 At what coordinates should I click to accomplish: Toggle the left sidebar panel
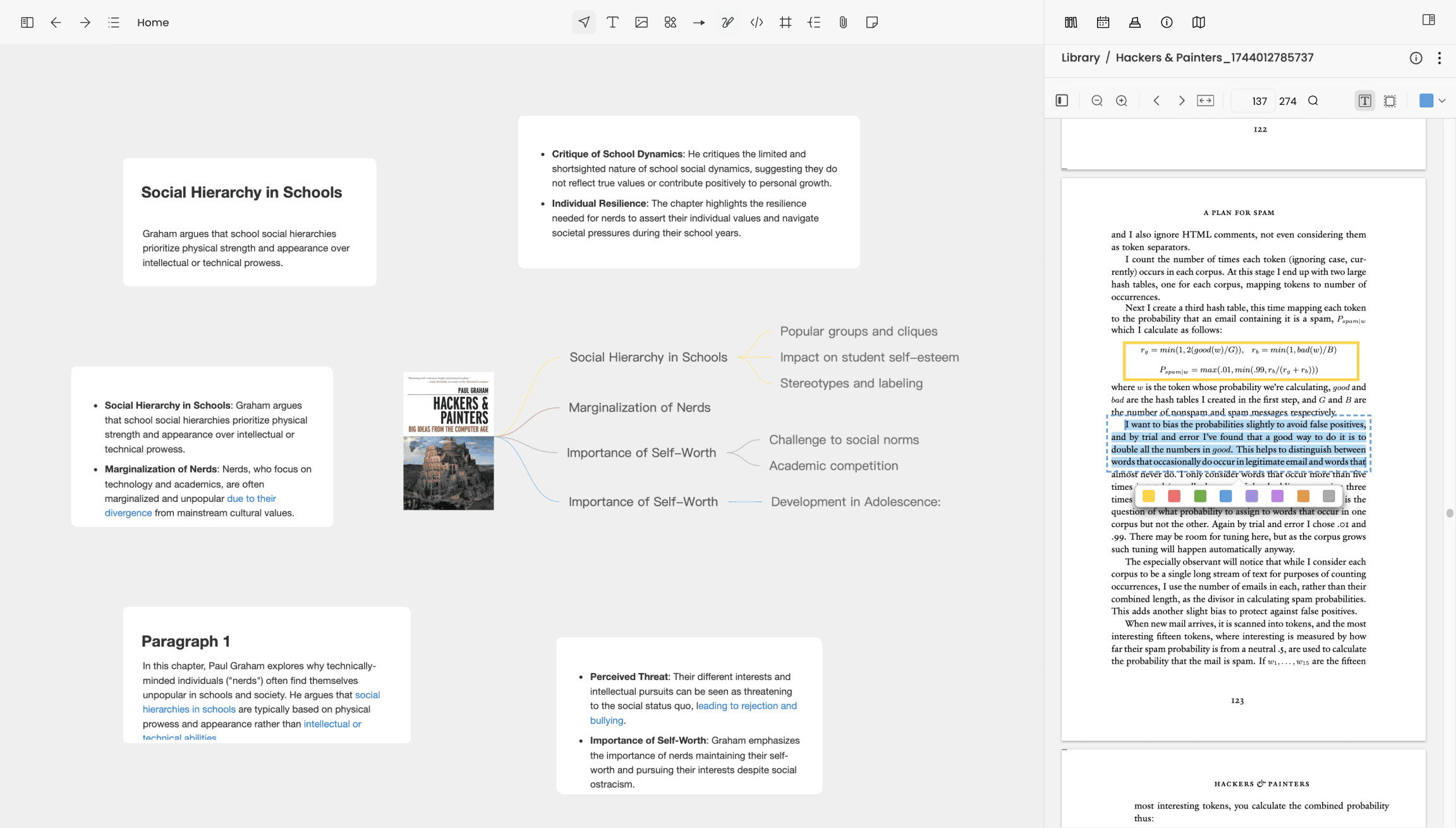(x=27, y=22)
